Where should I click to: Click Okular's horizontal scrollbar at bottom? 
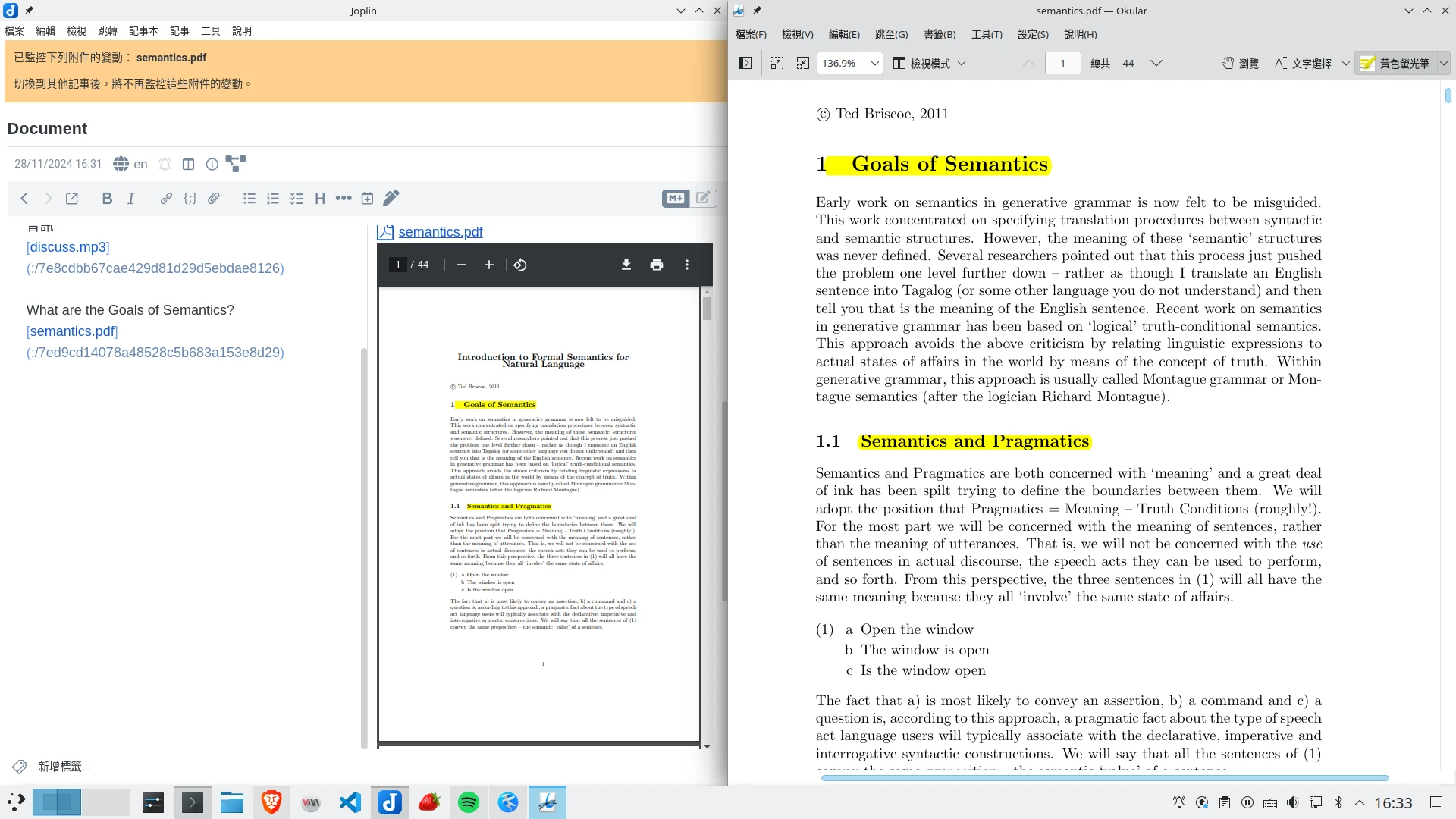tap(1104, 778)
